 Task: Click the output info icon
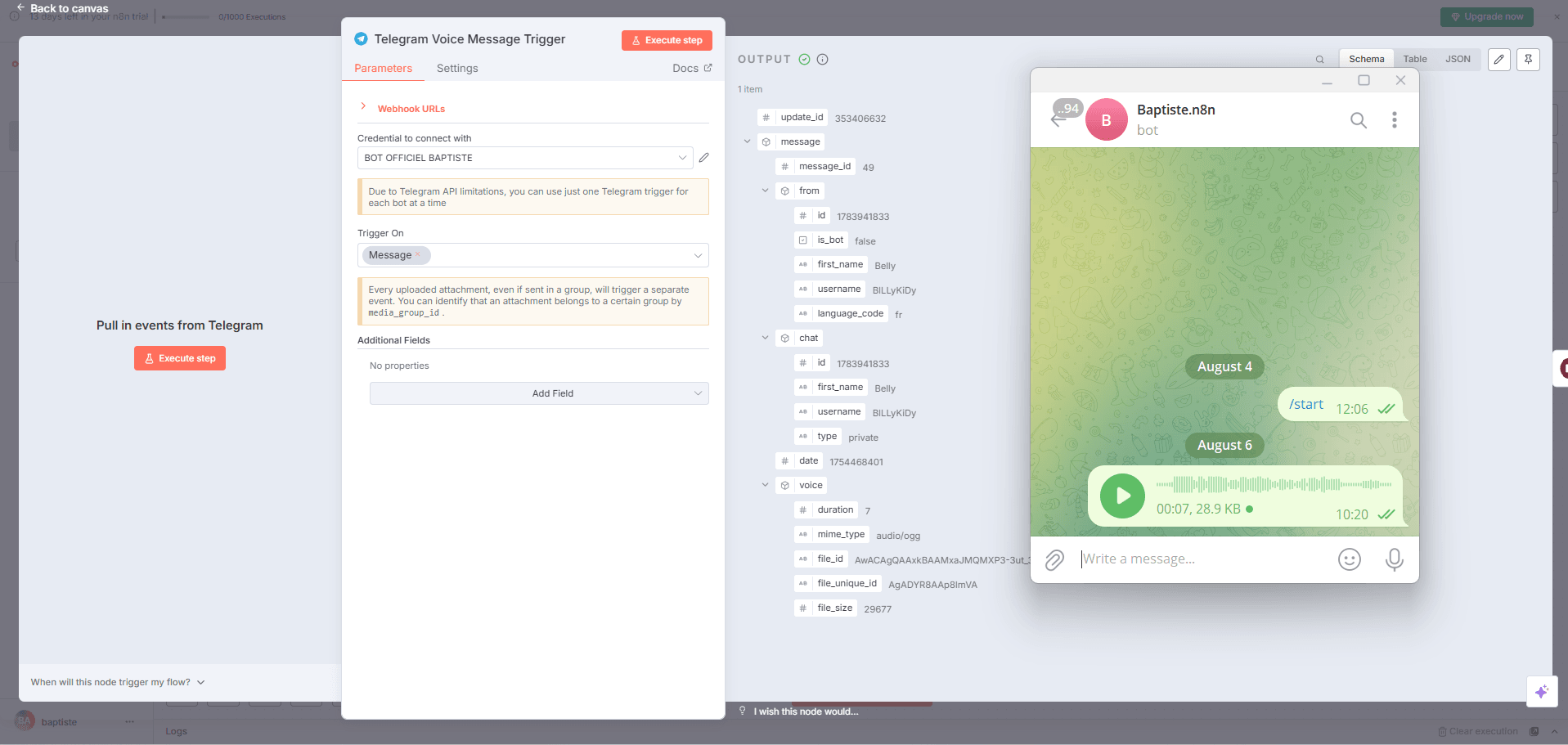coord(823,59)
